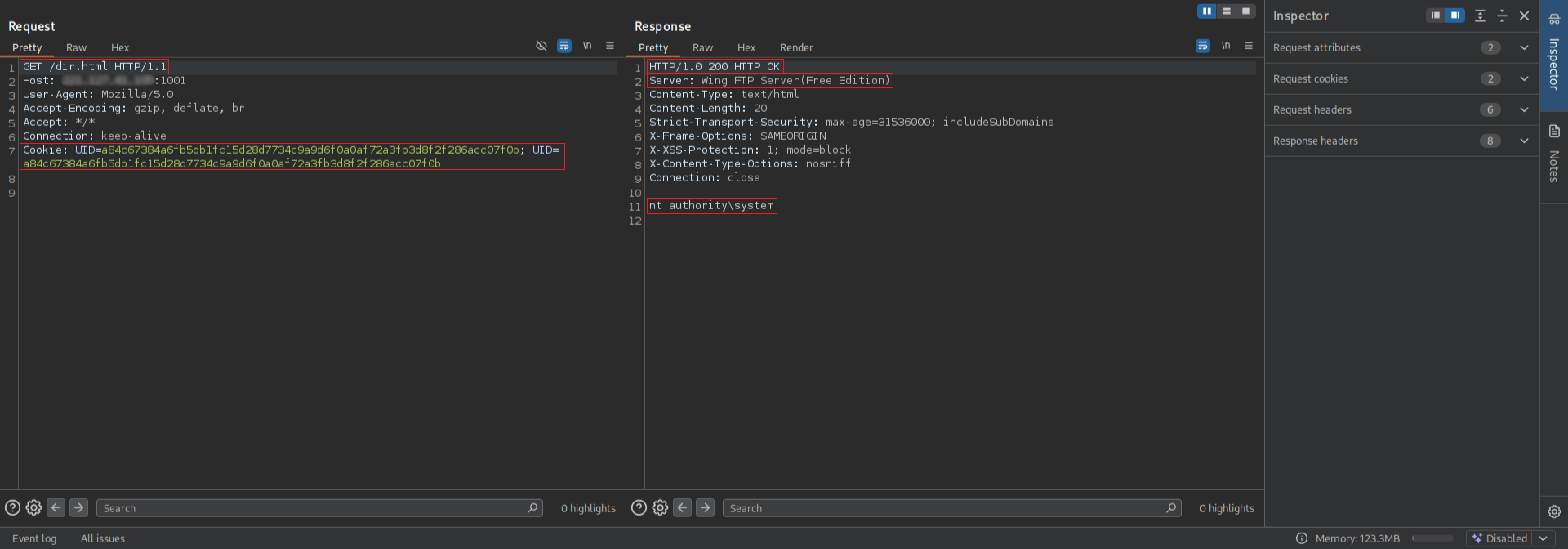The height and width of the screenshot is (549, 1568).
Task: Click the Strict-Transport-Security response header line
Action: point(852,122)
